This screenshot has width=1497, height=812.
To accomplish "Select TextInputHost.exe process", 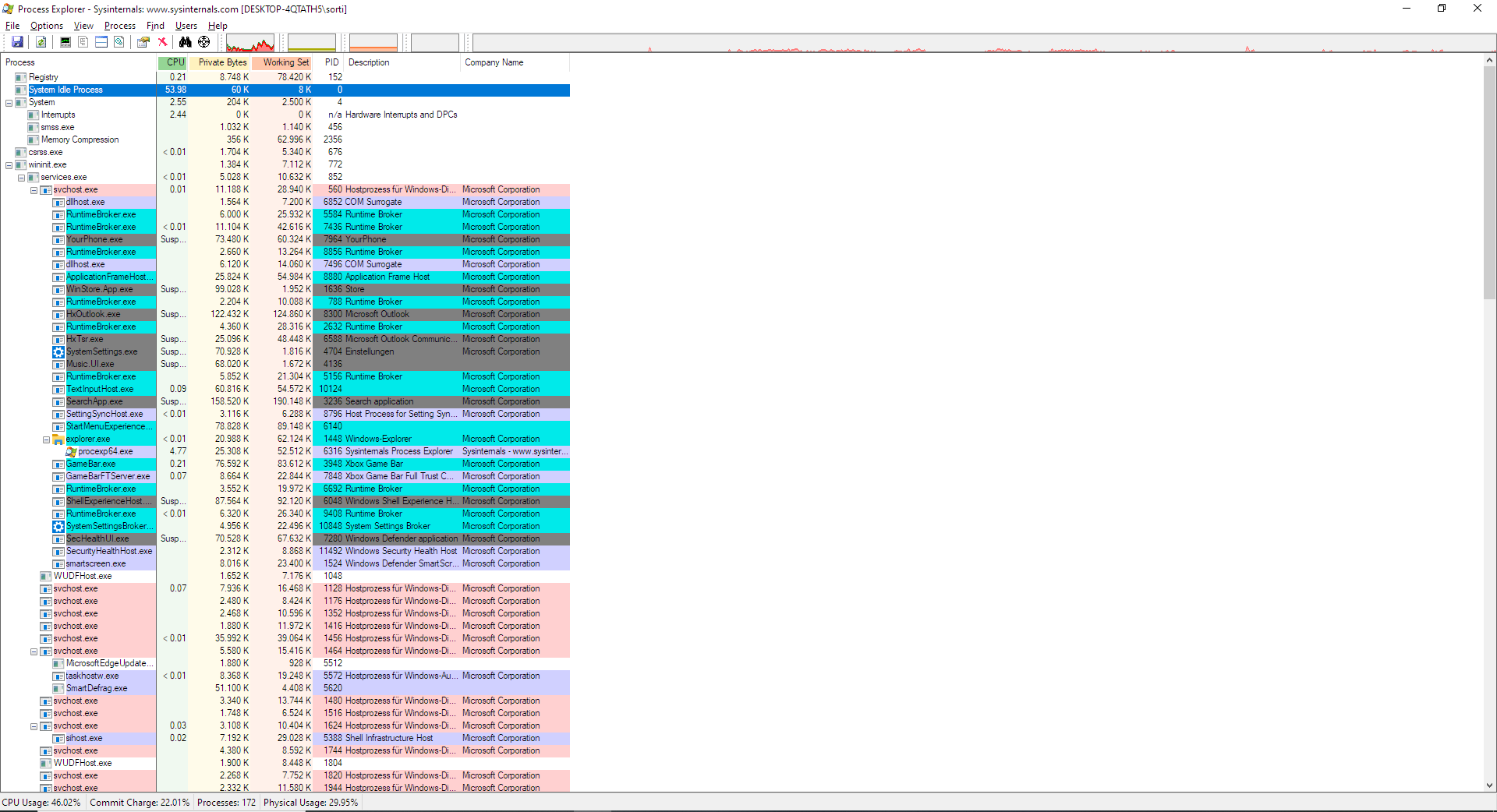I will tap(100, 389).
